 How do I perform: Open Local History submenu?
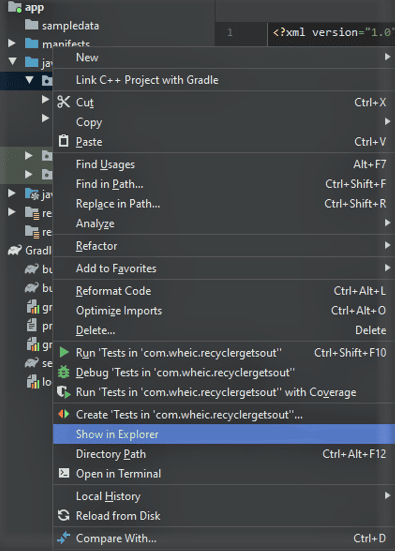coord(224,496)
